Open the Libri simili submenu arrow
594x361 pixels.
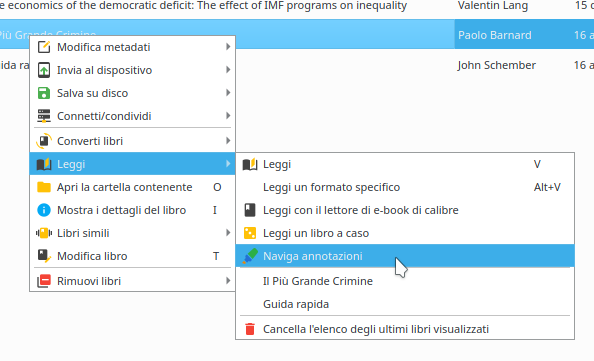coord(228,233)
